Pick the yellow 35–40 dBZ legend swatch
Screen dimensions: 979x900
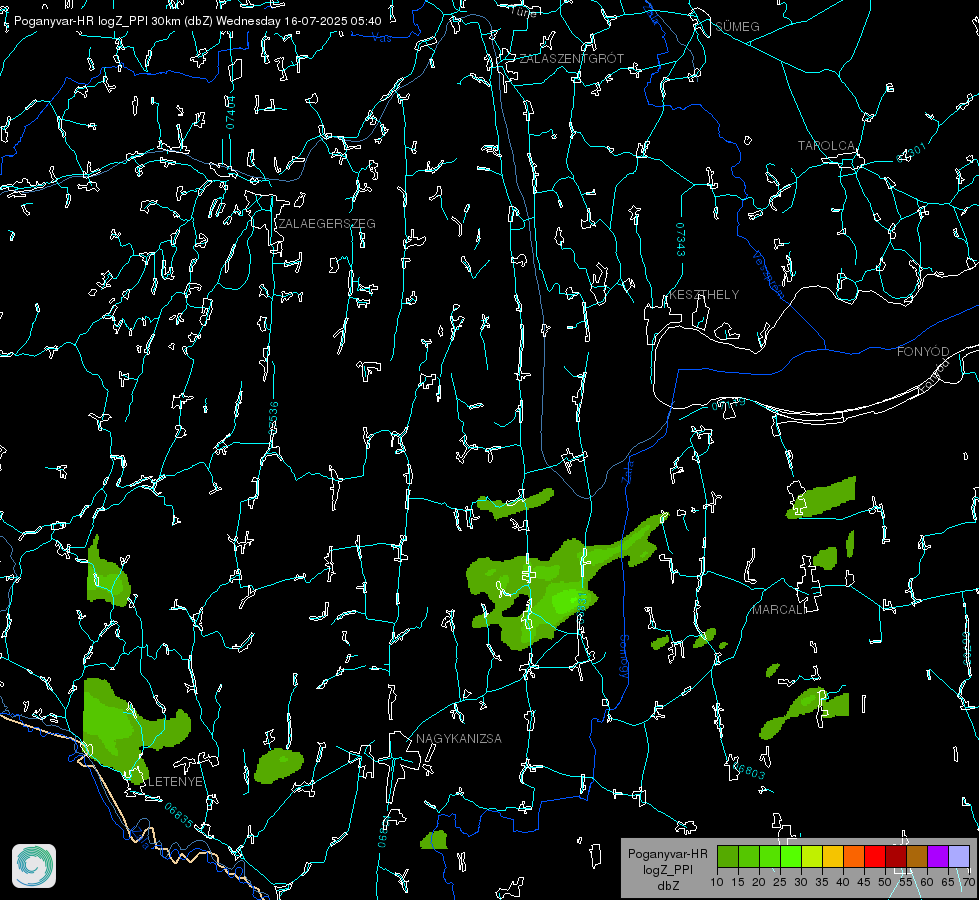click(833, 856)
